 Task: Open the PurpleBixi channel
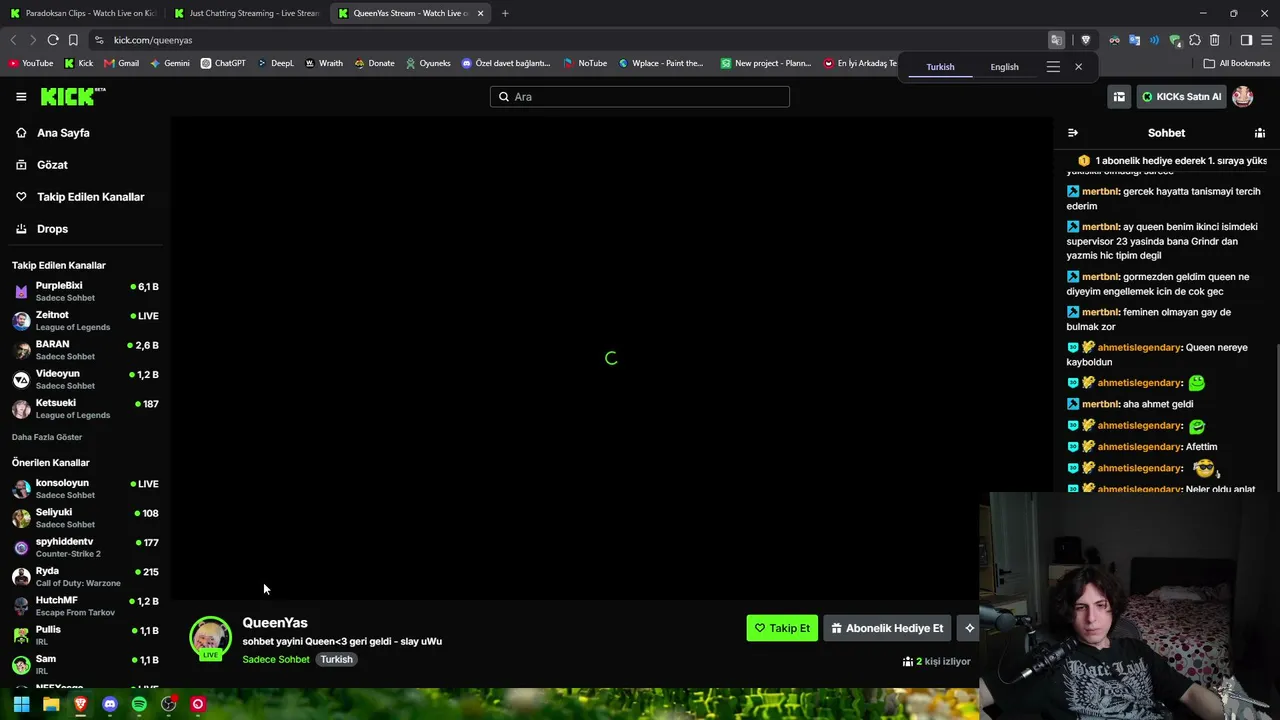click(85, 291)
